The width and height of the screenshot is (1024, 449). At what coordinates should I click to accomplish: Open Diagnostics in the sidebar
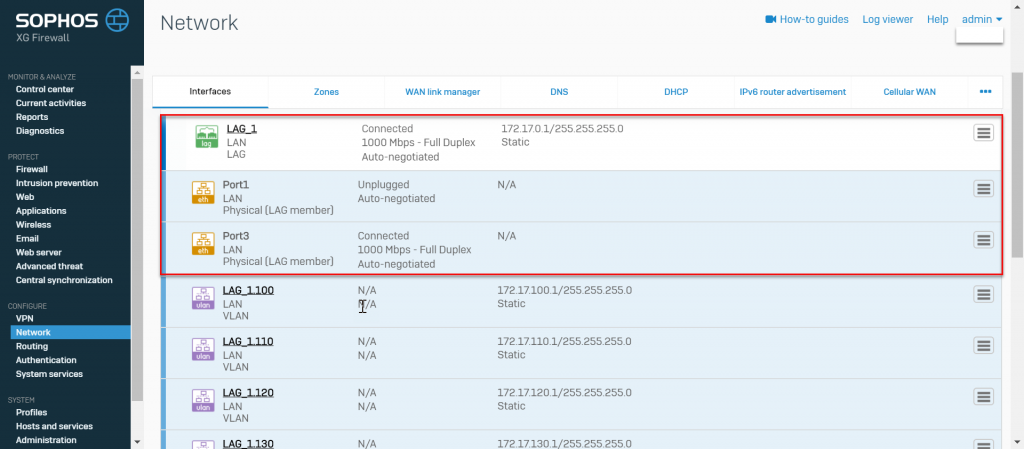click(40, 131)
